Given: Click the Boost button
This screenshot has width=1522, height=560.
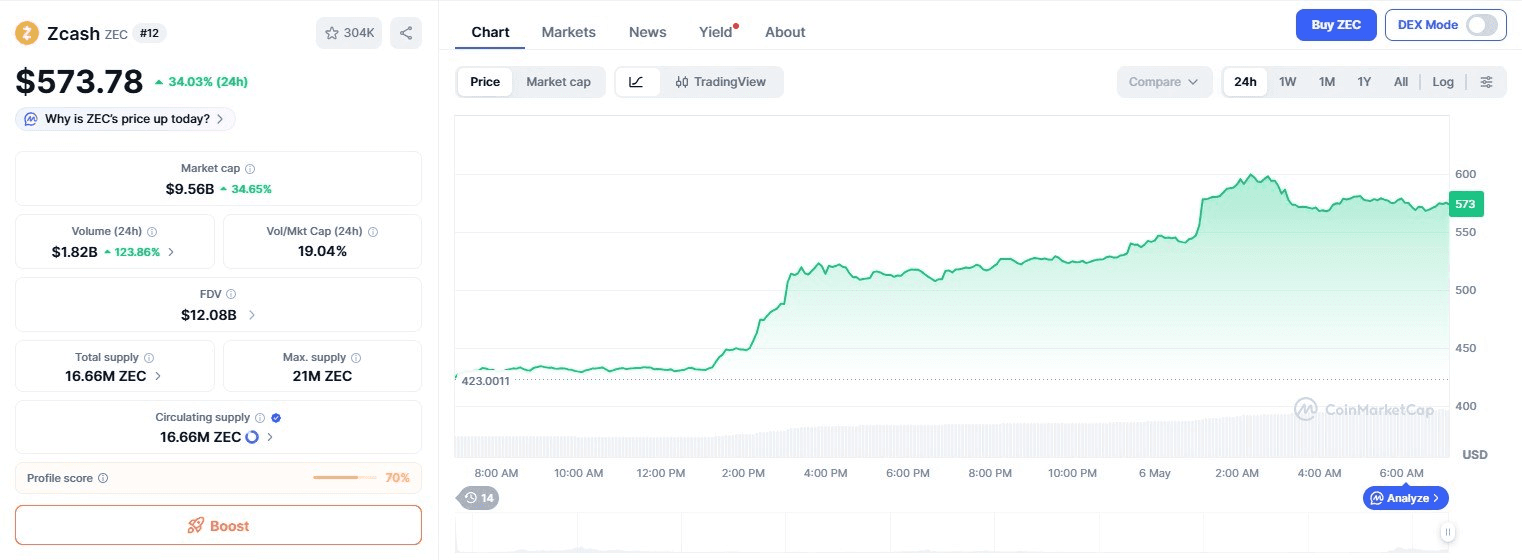Looking at the screenshot, I should pos(218,526).
